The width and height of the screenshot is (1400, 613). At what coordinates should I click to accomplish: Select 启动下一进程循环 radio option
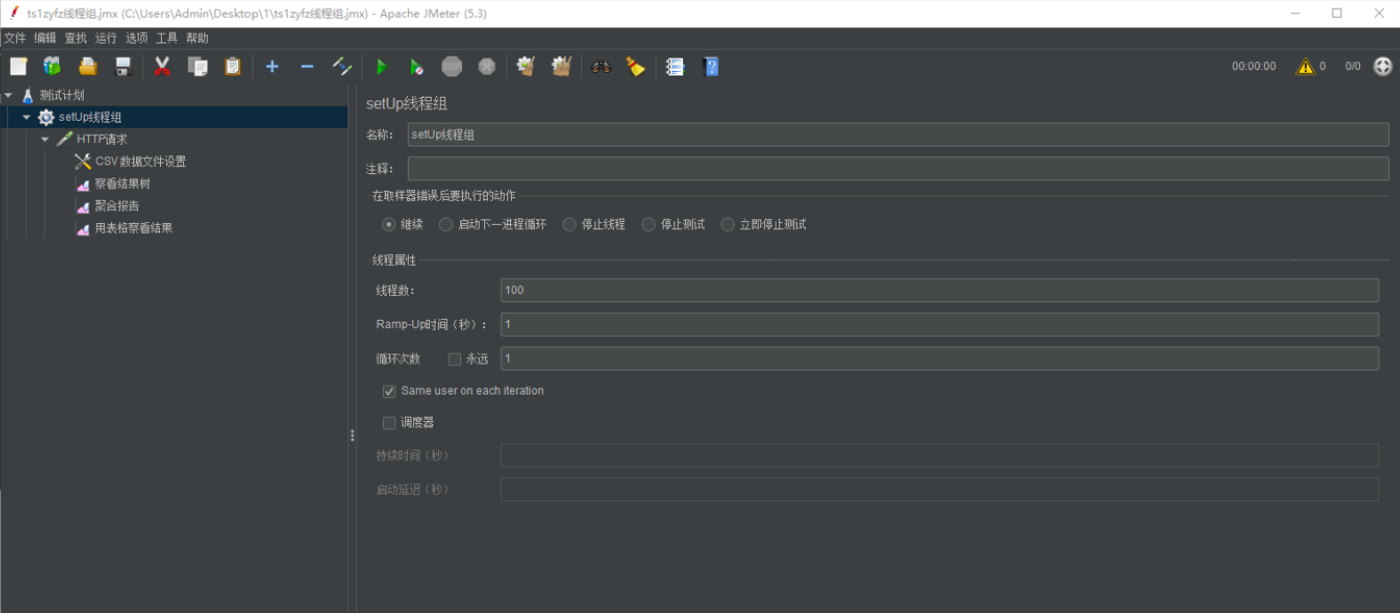[x=447, y=224]
